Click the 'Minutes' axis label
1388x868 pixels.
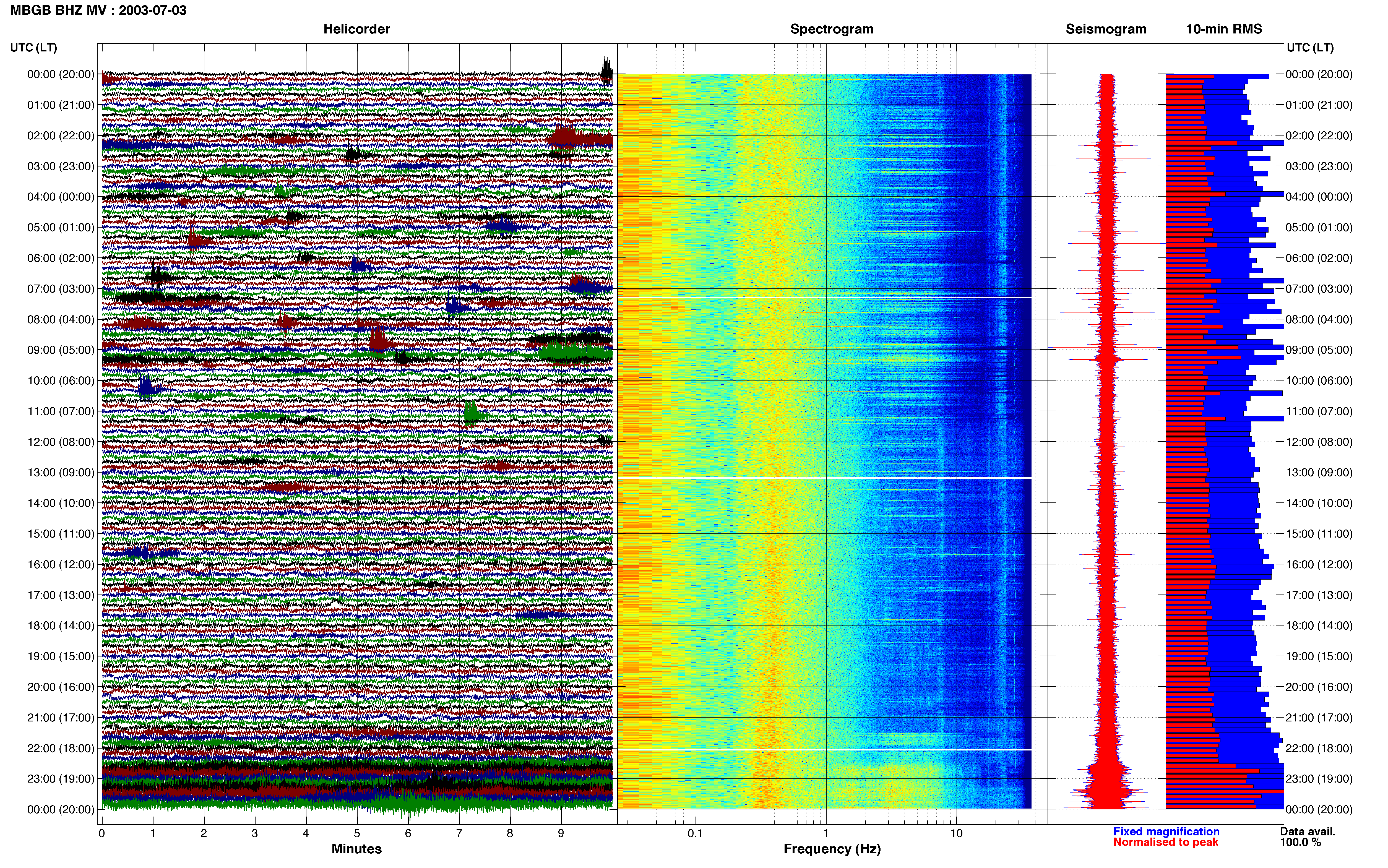(356, 848)
